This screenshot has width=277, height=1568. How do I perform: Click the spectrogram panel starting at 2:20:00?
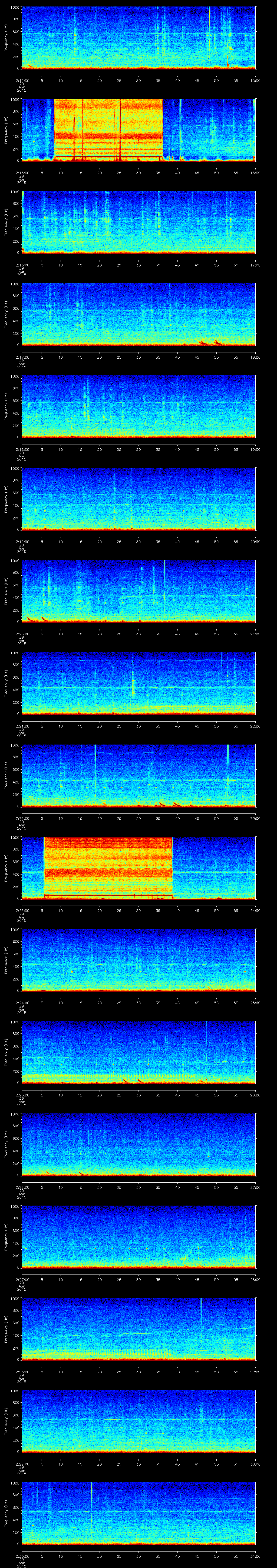click(139, 591)
